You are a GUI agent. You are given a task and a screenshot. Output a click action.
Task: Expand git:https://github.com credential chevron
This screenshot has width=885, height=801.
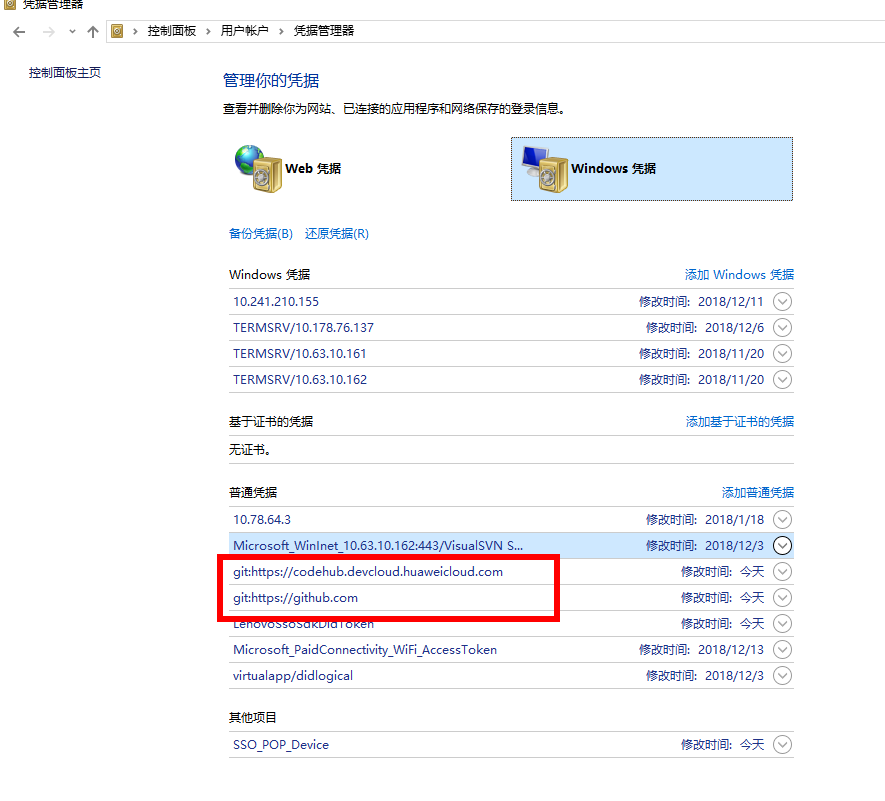pos(782,598)
